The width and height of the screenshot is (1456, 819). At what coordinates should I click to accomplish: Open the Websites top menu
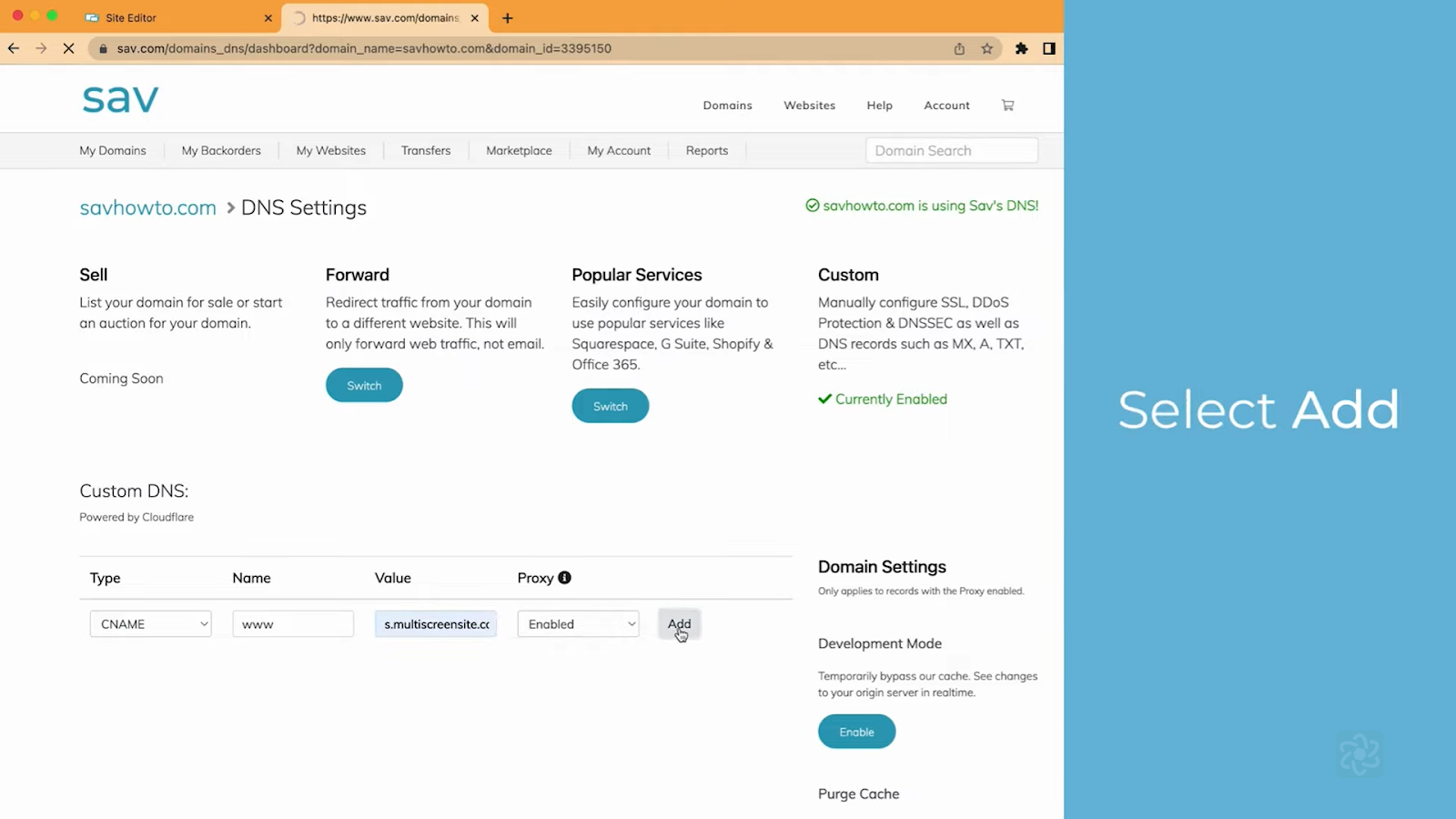pos(809,106)
